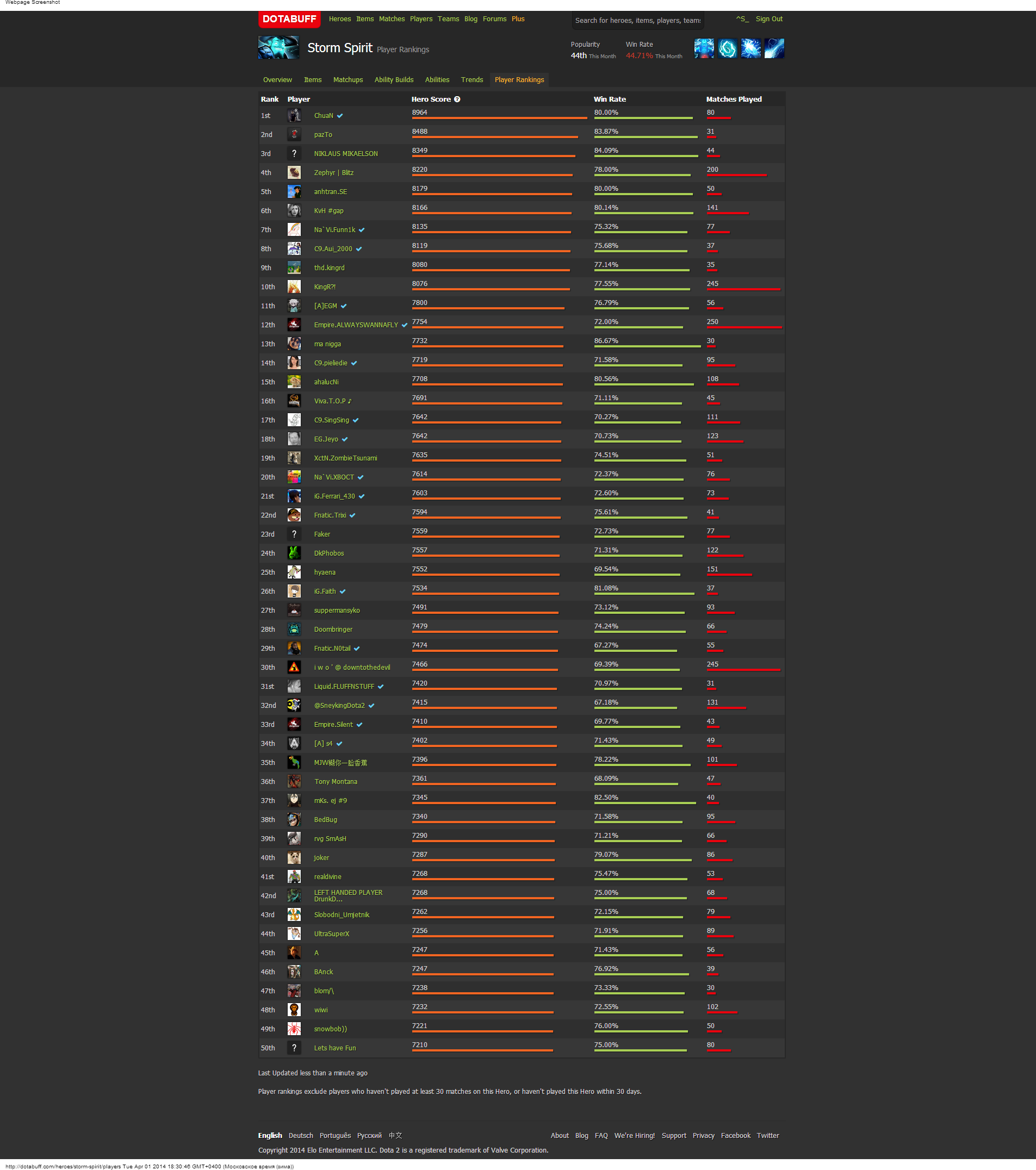Select the fourth ability icon, Ball Lightning
Screen dimensions: 1036x1170
coord(774,48)
